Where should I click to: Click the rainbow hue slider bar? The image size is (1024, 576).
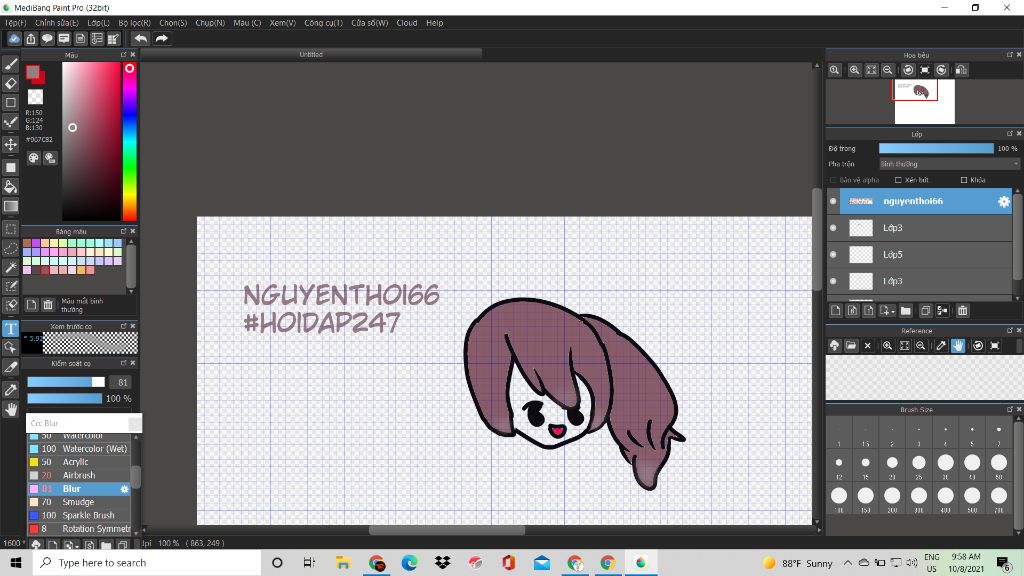pyautogui.click(x=130, y=142)
